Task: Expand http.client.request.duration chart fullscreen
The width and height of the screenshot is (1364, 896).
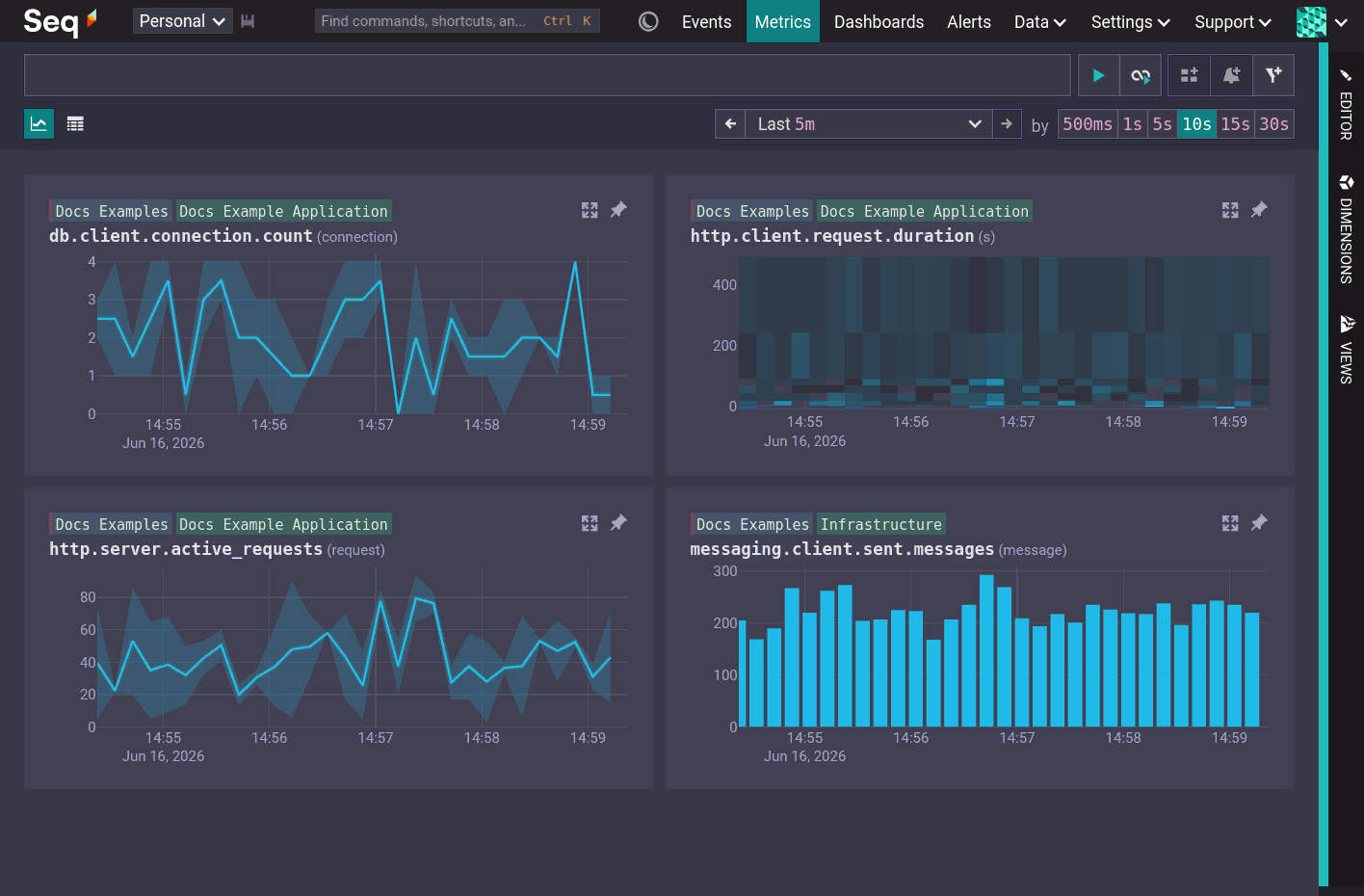Action: click(1230, 210)
